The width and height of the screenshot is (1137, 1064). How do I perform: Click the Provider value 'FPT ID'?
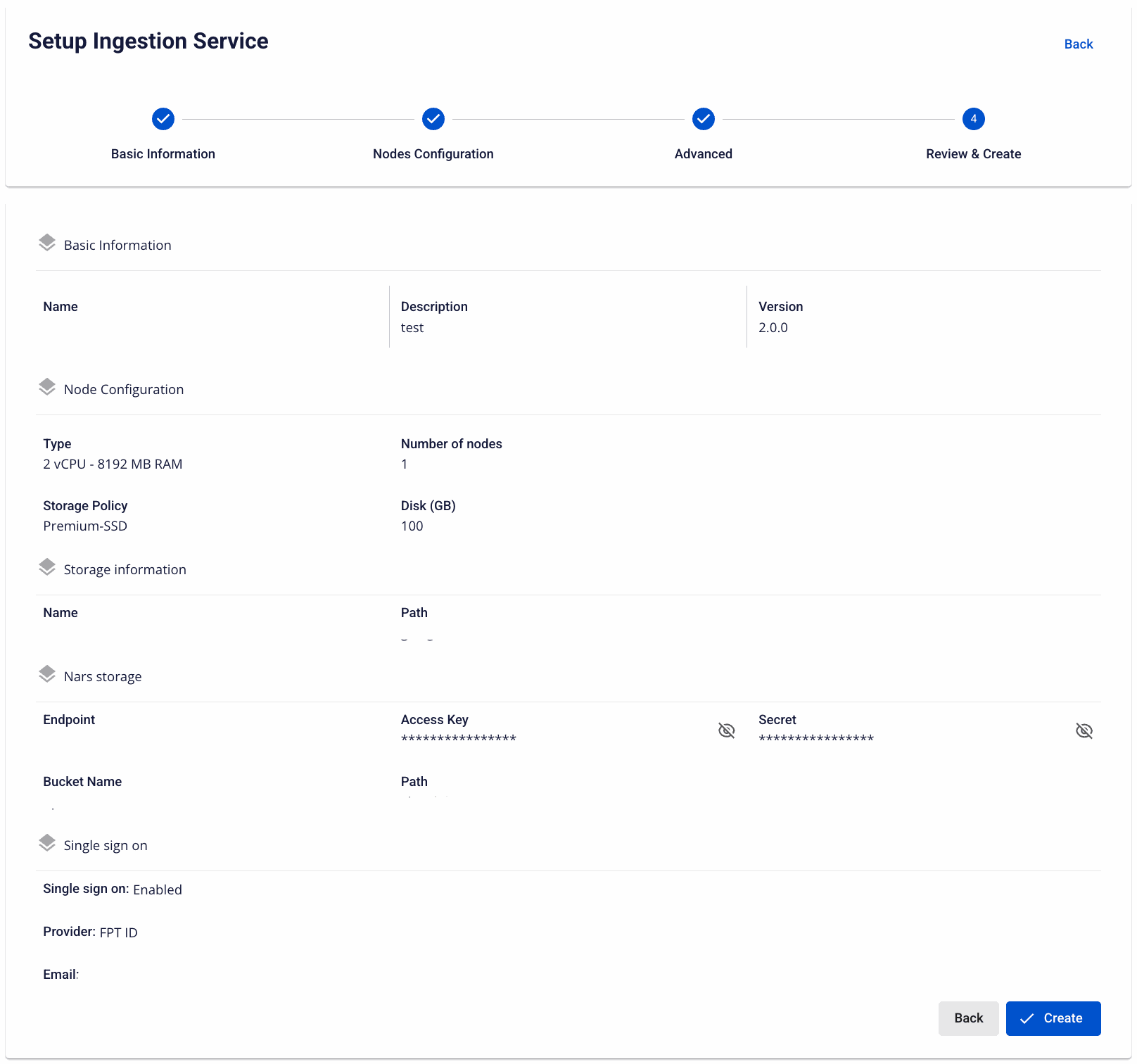click(x=119, y=933)
